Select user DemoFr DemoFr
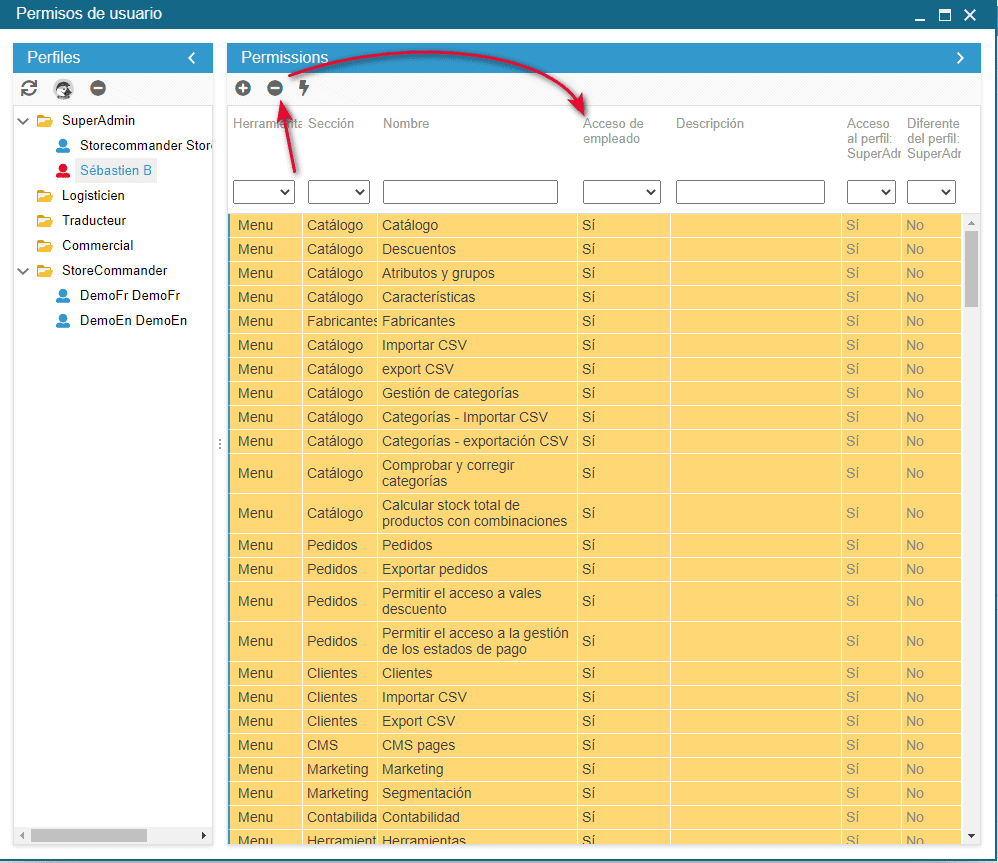 129,296
